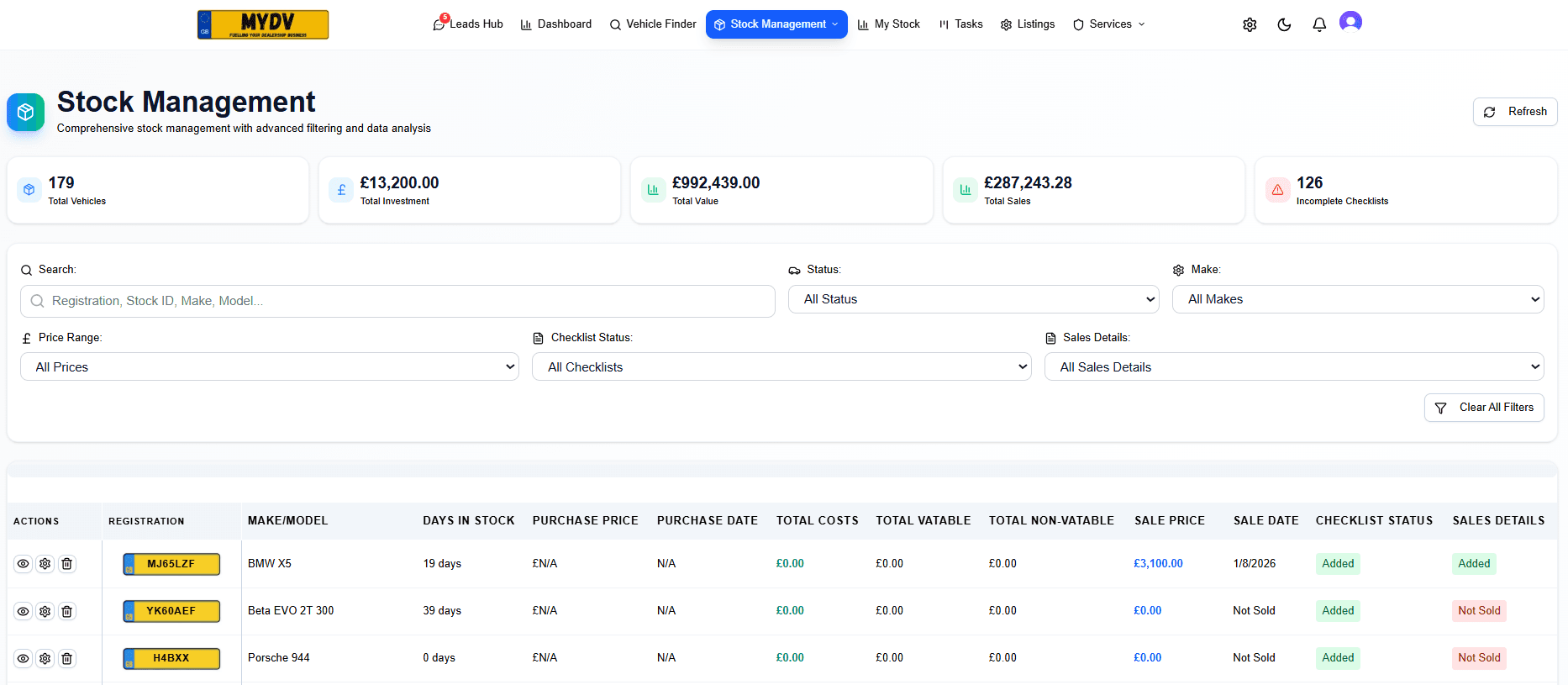View details for MJ65LZF row

(24, 564)
